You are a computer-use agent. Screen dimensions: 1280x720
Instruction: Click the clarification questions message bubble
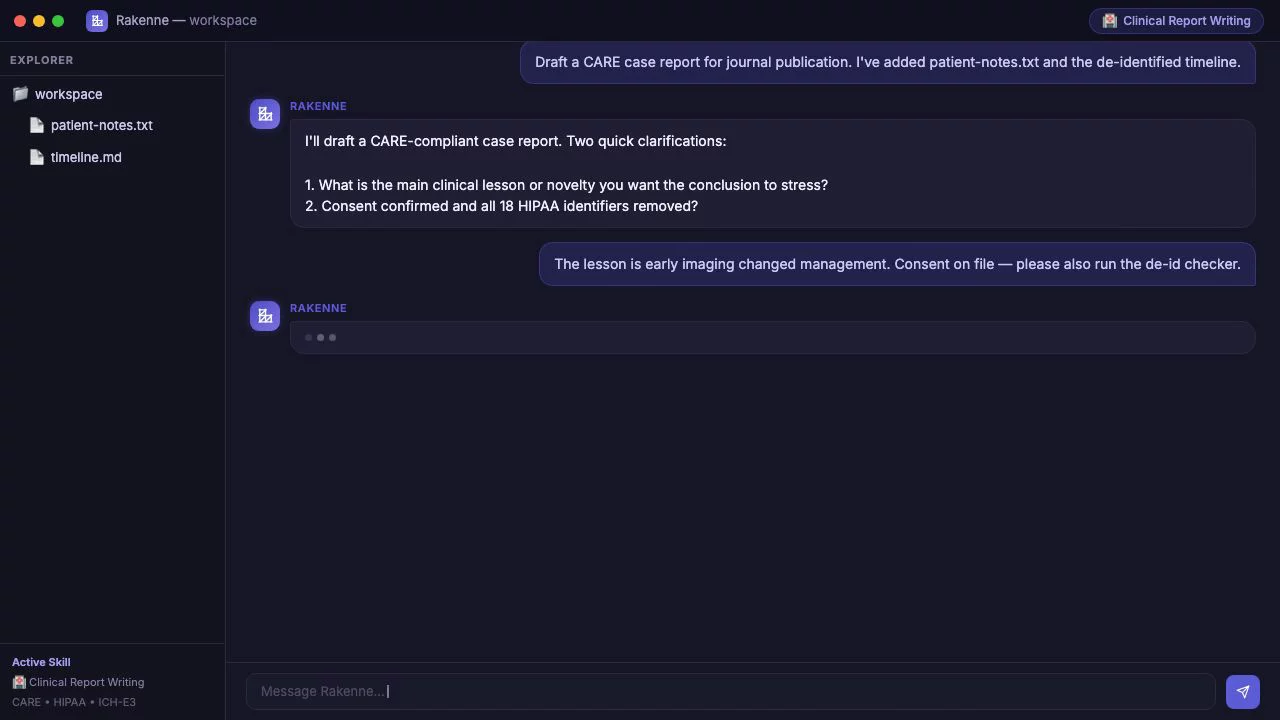pos(772,173)
